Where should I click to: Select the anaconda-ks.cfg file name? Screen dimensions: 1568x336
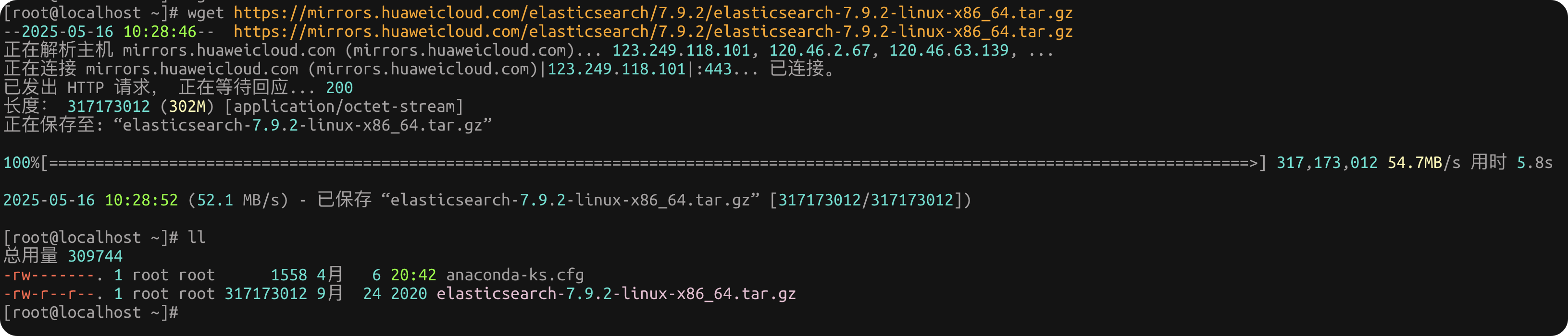click(514, 275)
